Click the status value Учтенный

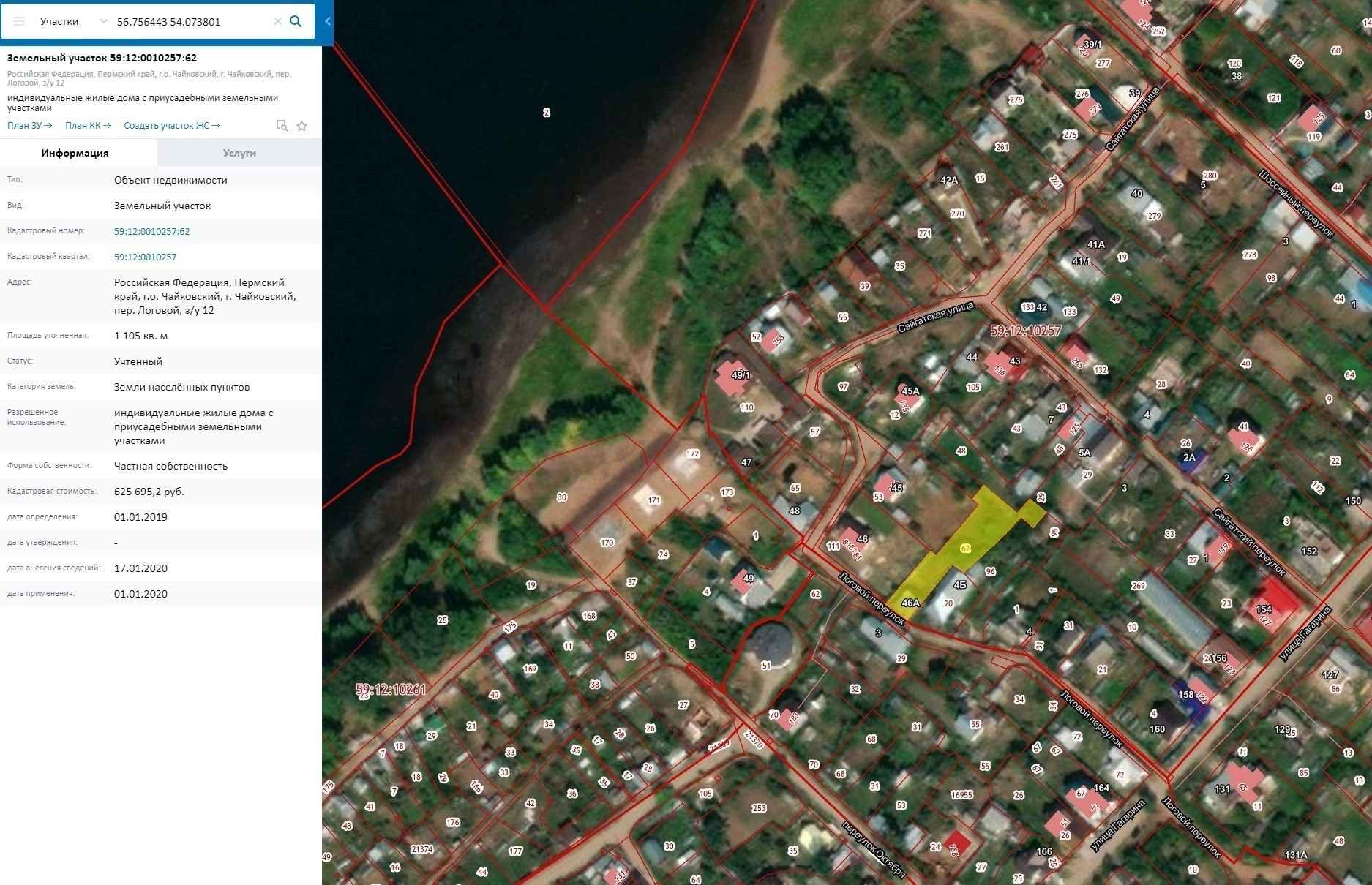[138, 361]
